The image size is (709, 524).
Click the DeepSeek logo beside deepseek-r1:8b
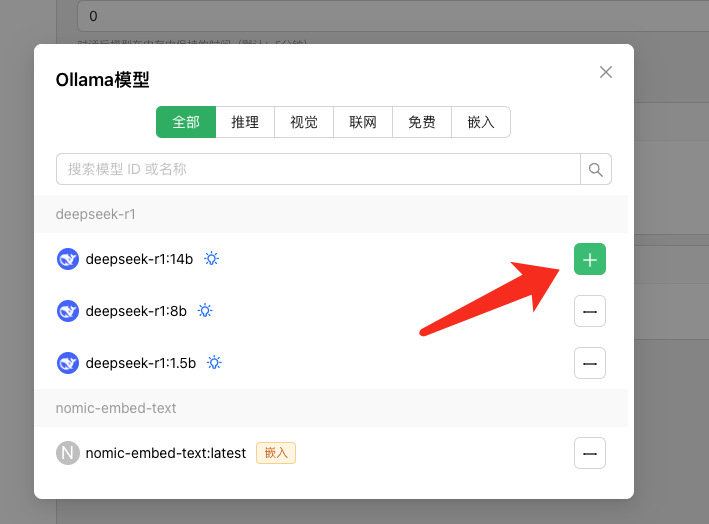pyautogui.click(x=68, y=311)
